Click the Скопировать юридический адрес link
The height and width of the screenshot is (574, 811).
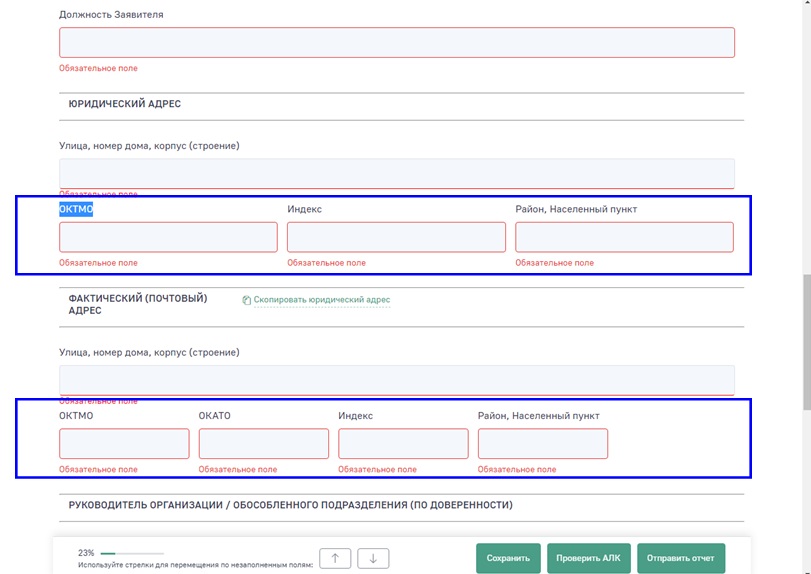pos(321,300)
